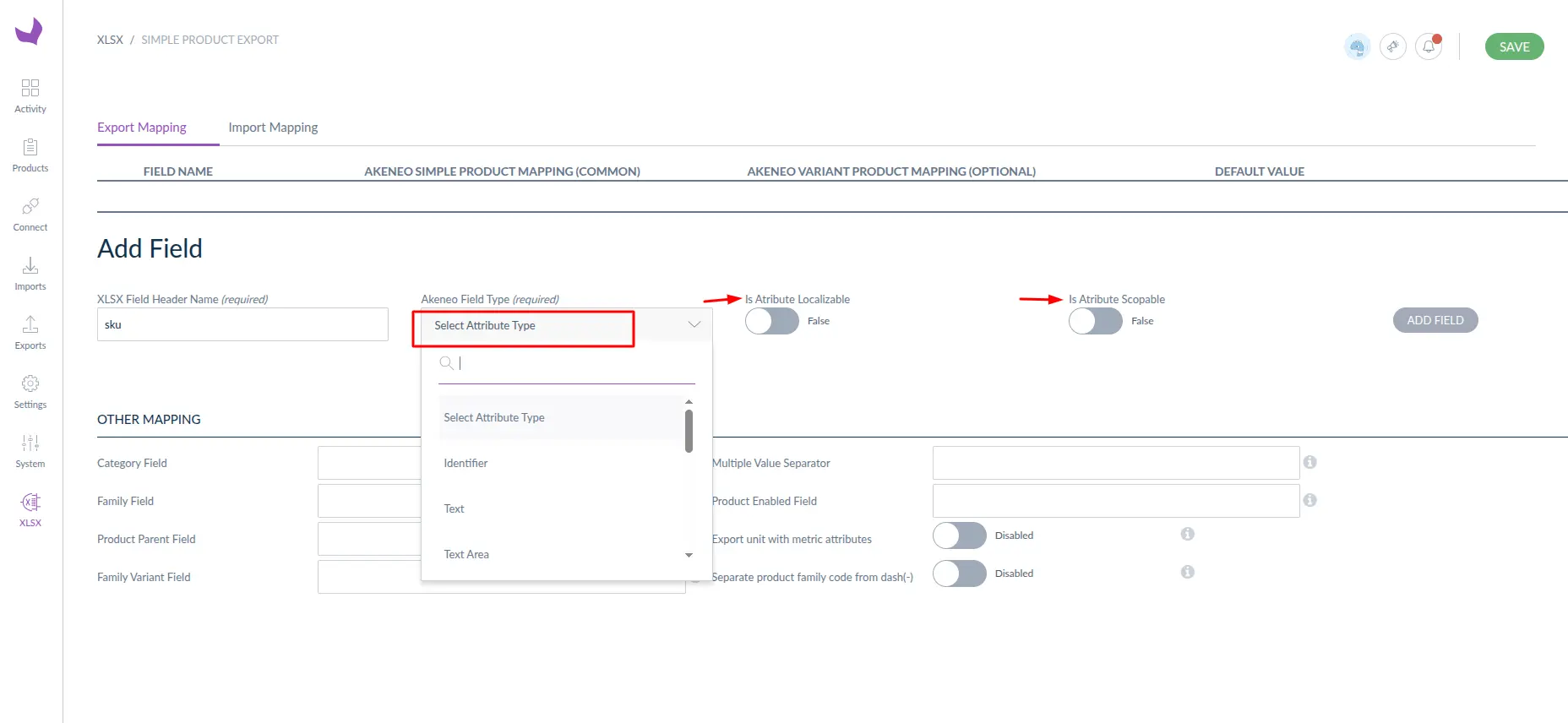The width and height of the screenshot is (1568, 723).
Task: Toggle Is Attribute Scopable switch
Action: tap(1096, 321)
